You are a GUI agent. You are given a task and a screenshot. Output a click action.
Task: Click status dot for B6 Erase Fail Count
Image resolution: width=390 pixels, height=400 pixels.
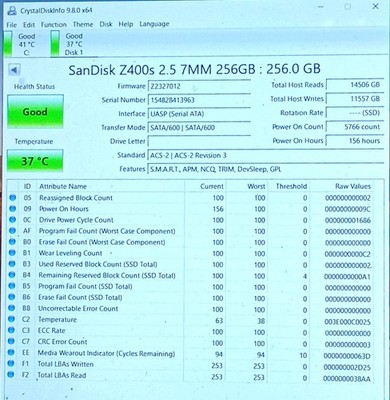click(12, 297)
